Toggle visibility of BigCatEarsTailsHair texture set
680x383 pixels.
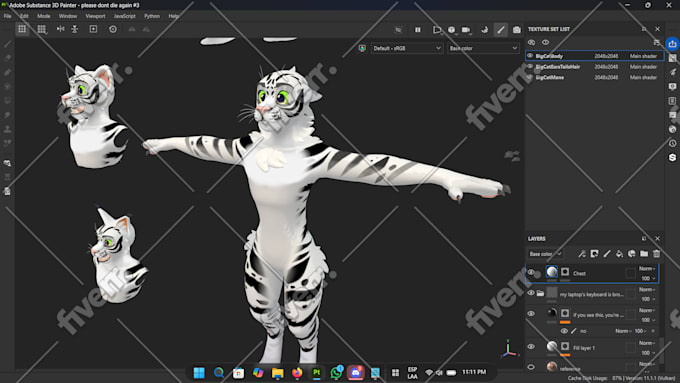(x=530, y=66)
